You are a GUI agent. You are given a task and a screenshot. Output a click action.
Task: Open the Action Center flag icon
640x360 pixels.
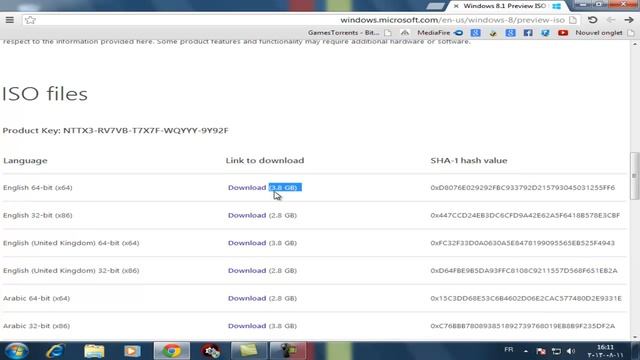click(x=541, y=351)
